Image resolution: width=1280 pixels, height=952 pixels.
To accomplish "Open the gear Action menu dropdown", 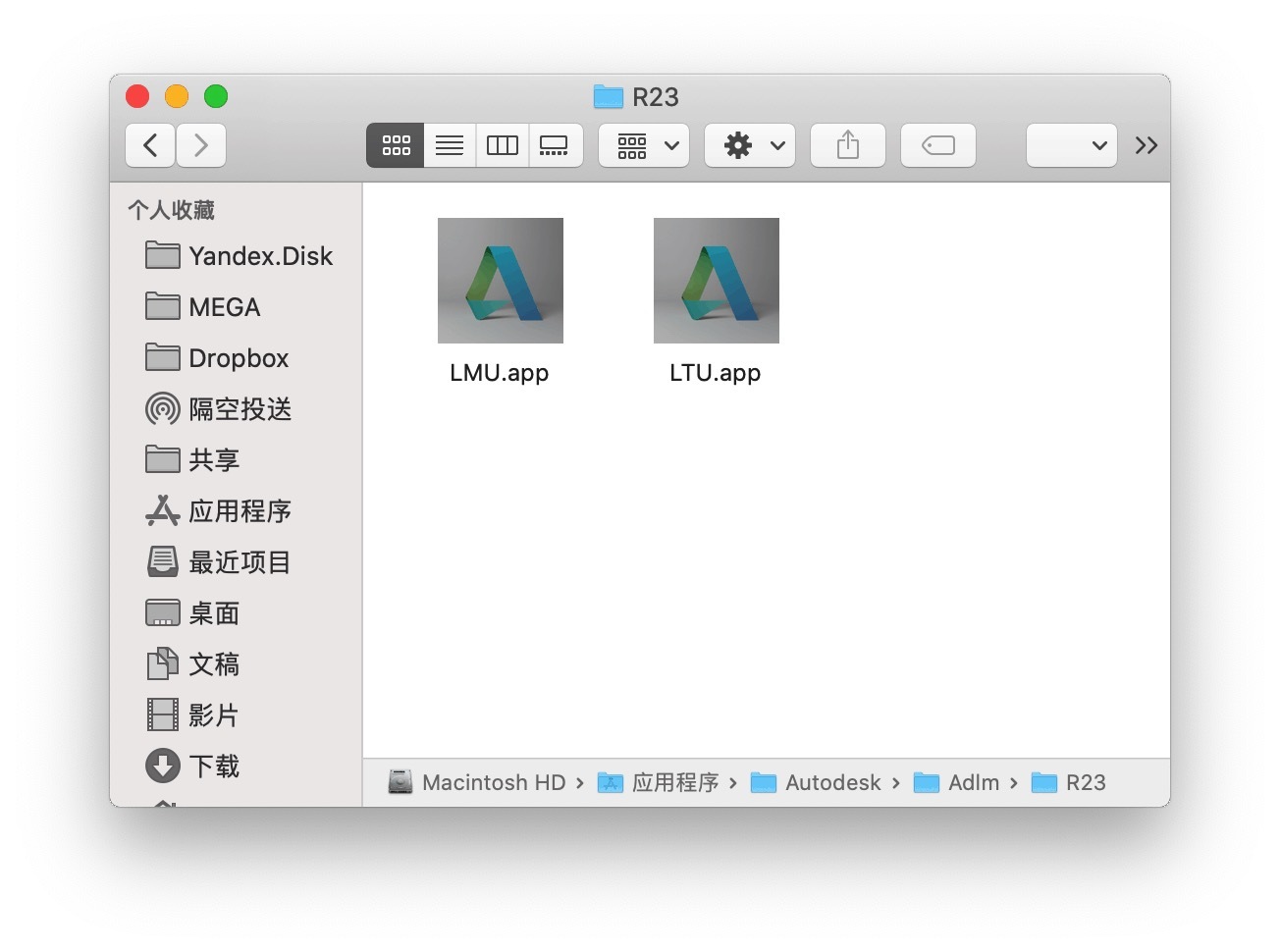I will 750,145.
